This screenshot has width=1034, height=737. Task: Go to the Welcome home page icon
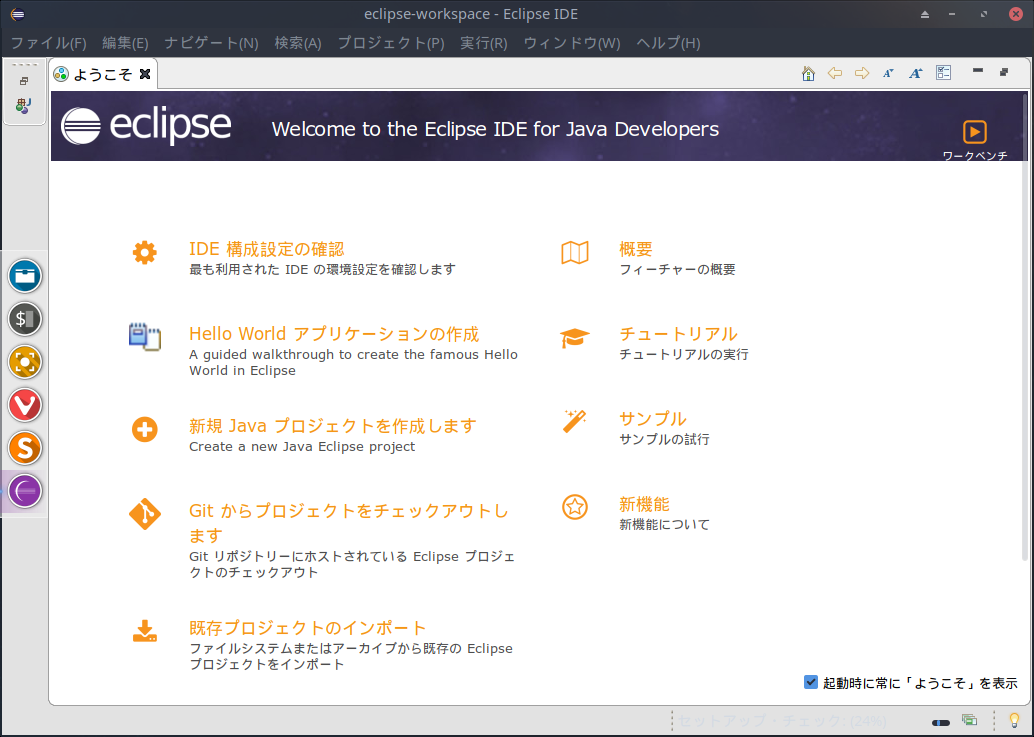808,73
